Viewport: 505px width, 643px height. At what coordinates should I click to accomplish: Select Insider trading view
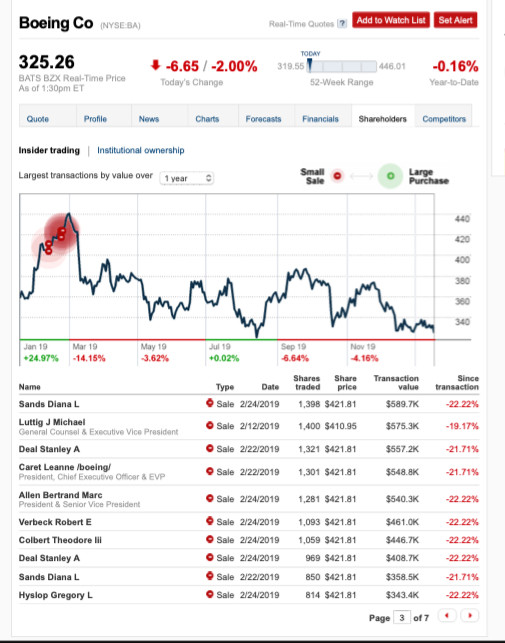(x=49, y=150)
